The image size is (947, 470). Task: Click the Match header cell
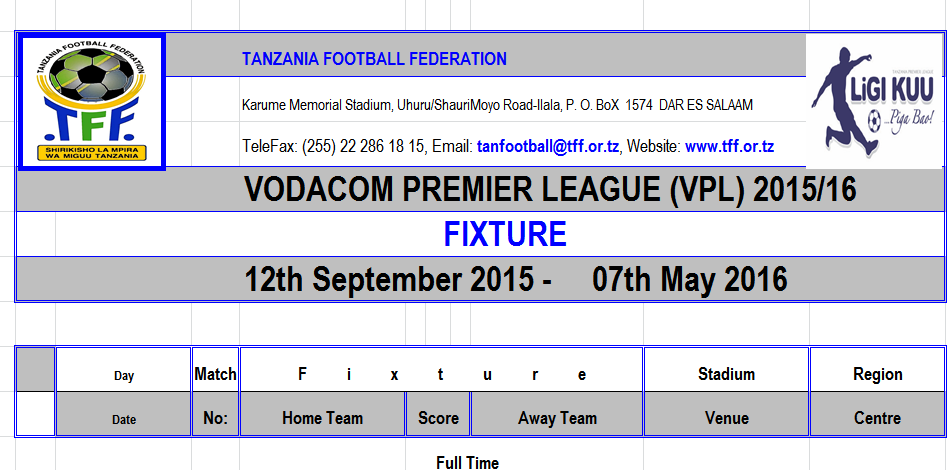[215, 375]
